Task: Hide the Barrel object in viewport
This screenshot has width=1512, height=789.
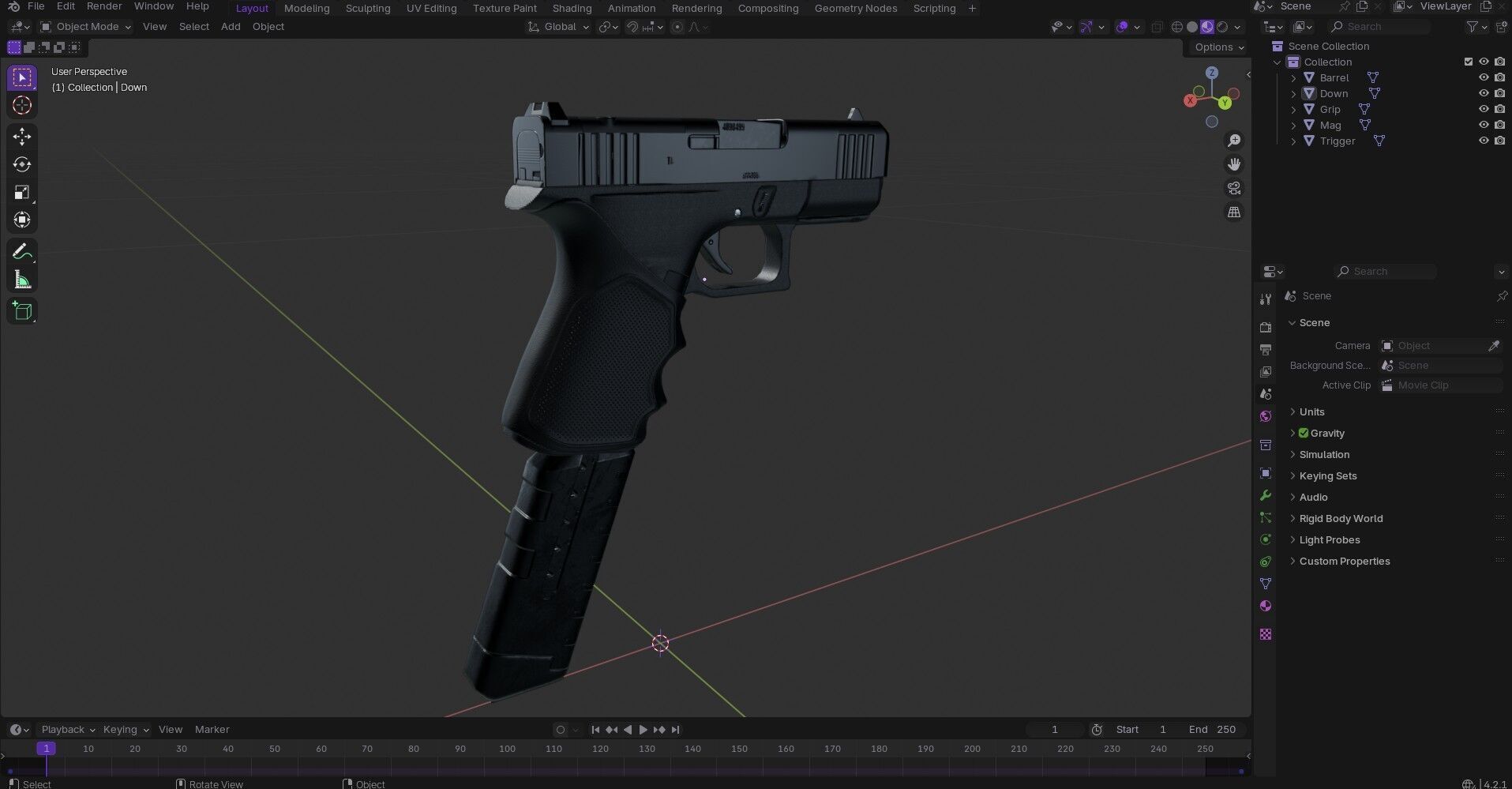Action: point(1484,77)
